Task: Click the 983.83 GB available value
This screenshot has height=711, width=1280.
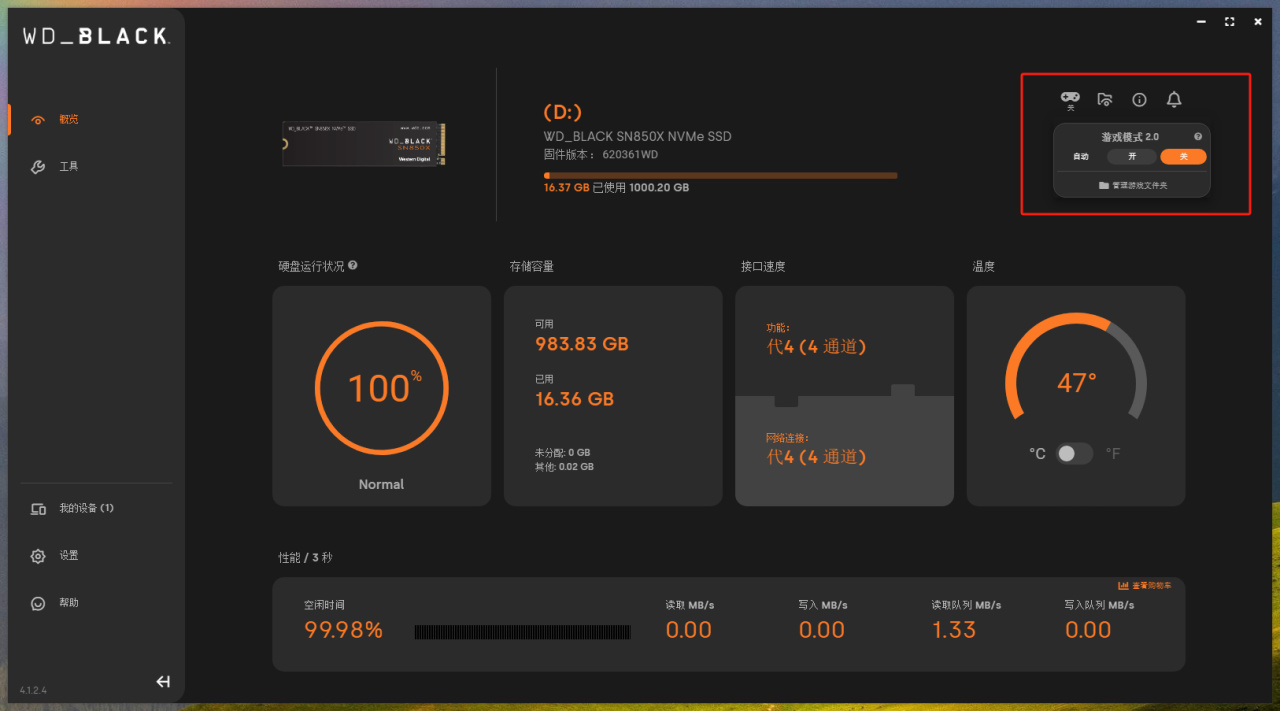Action: (x=582, y=344)
